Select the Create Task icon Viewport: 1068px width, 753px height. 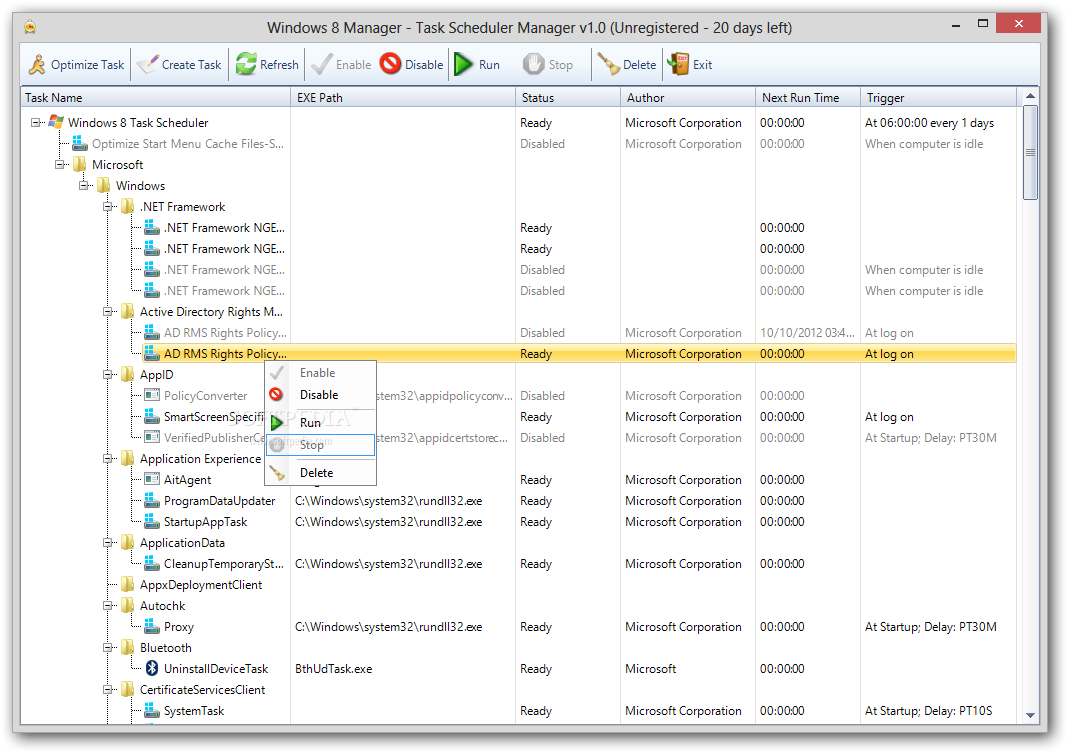click(146, 63)
